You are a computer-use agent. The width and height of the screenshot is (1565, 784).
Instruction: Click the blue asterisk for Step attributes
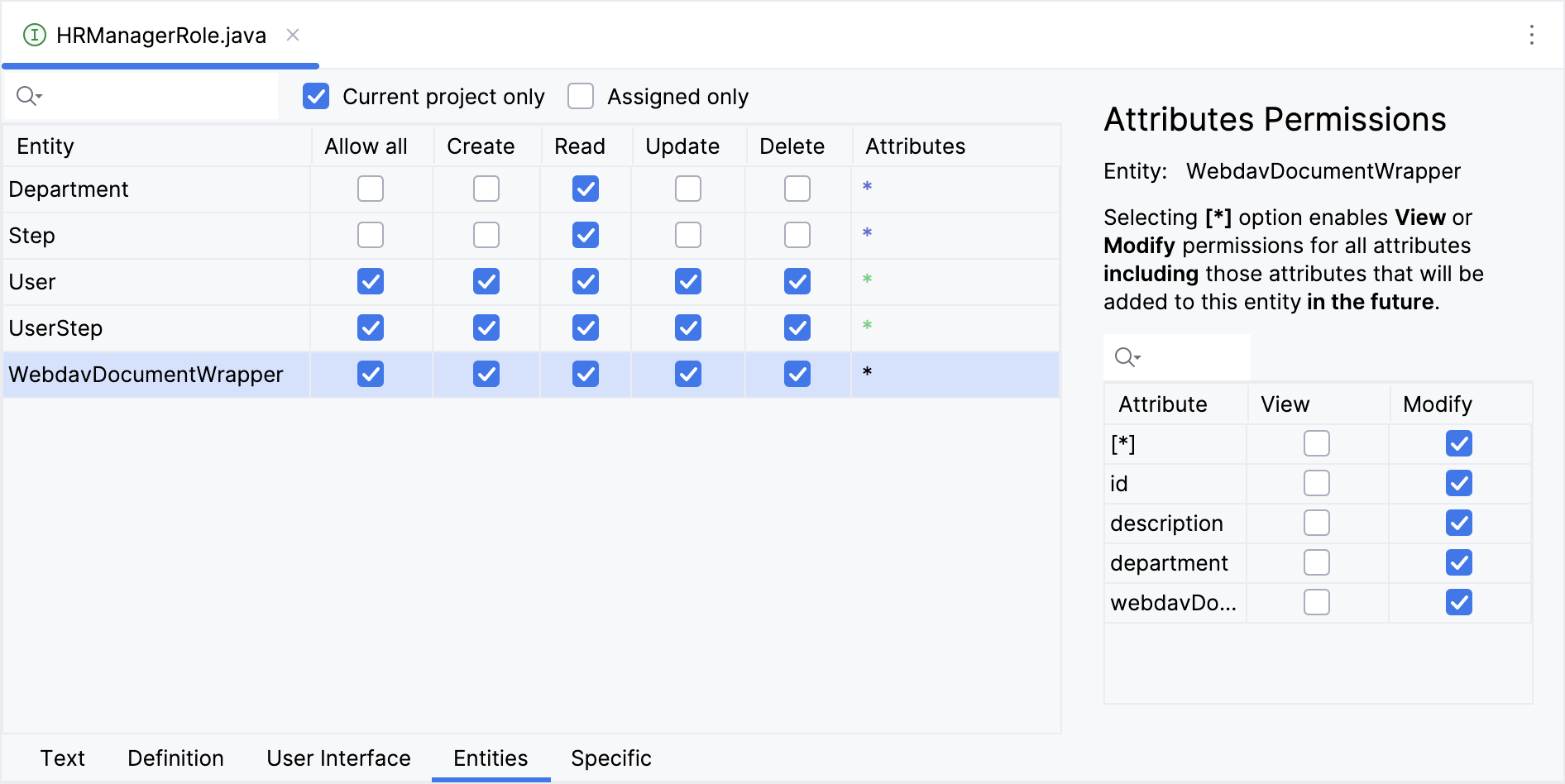click(x=867, y=233)
